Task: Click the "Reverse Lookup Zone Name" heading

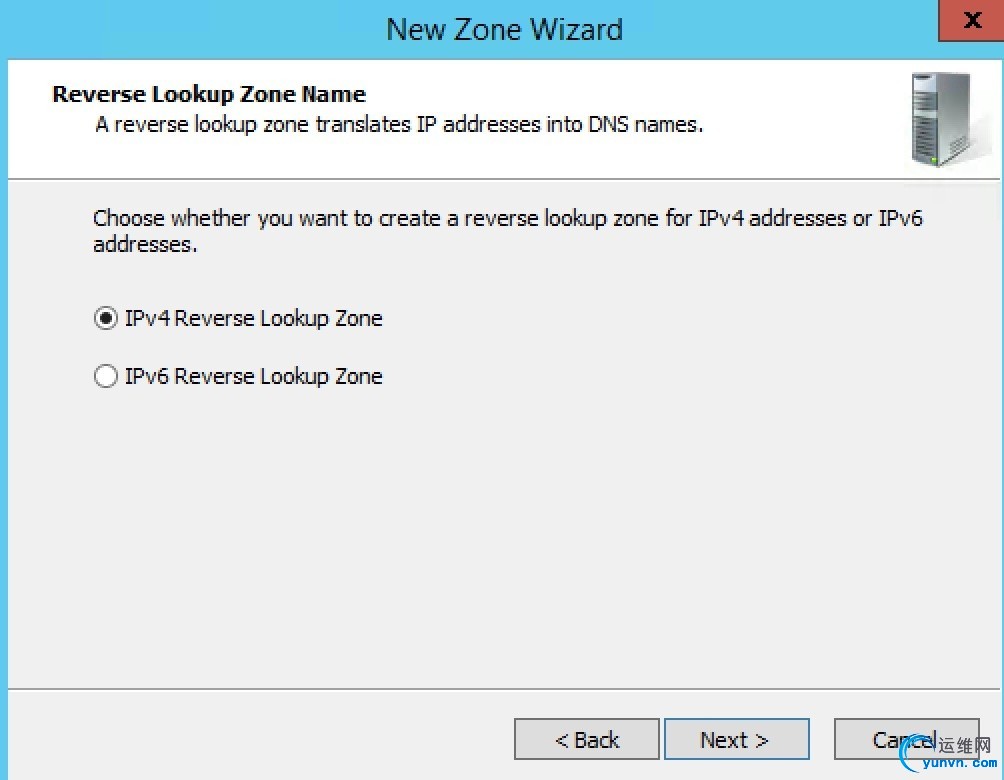Action: pos(209,95)
